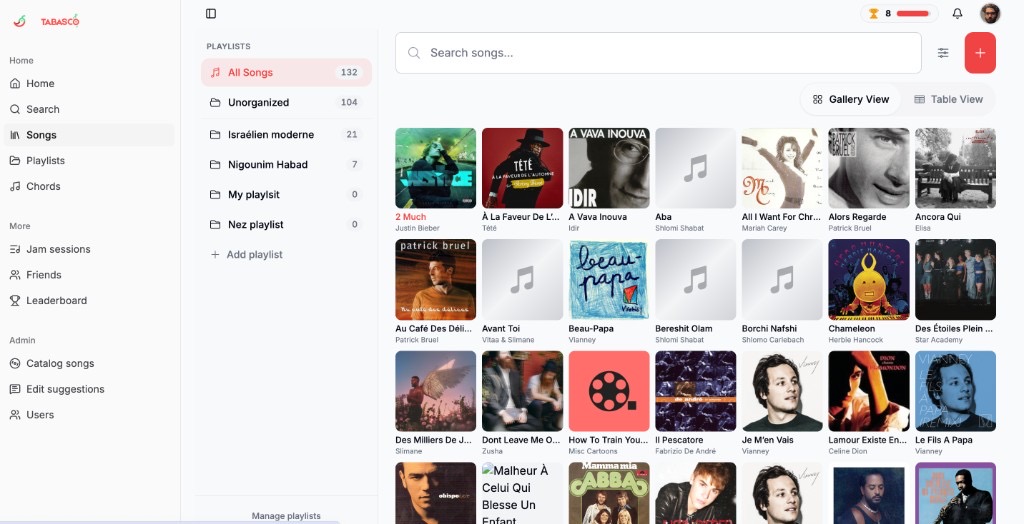This screenshot has width=1024, height=524.
Task: Click the Users admin icon
Action: [15, 415]
